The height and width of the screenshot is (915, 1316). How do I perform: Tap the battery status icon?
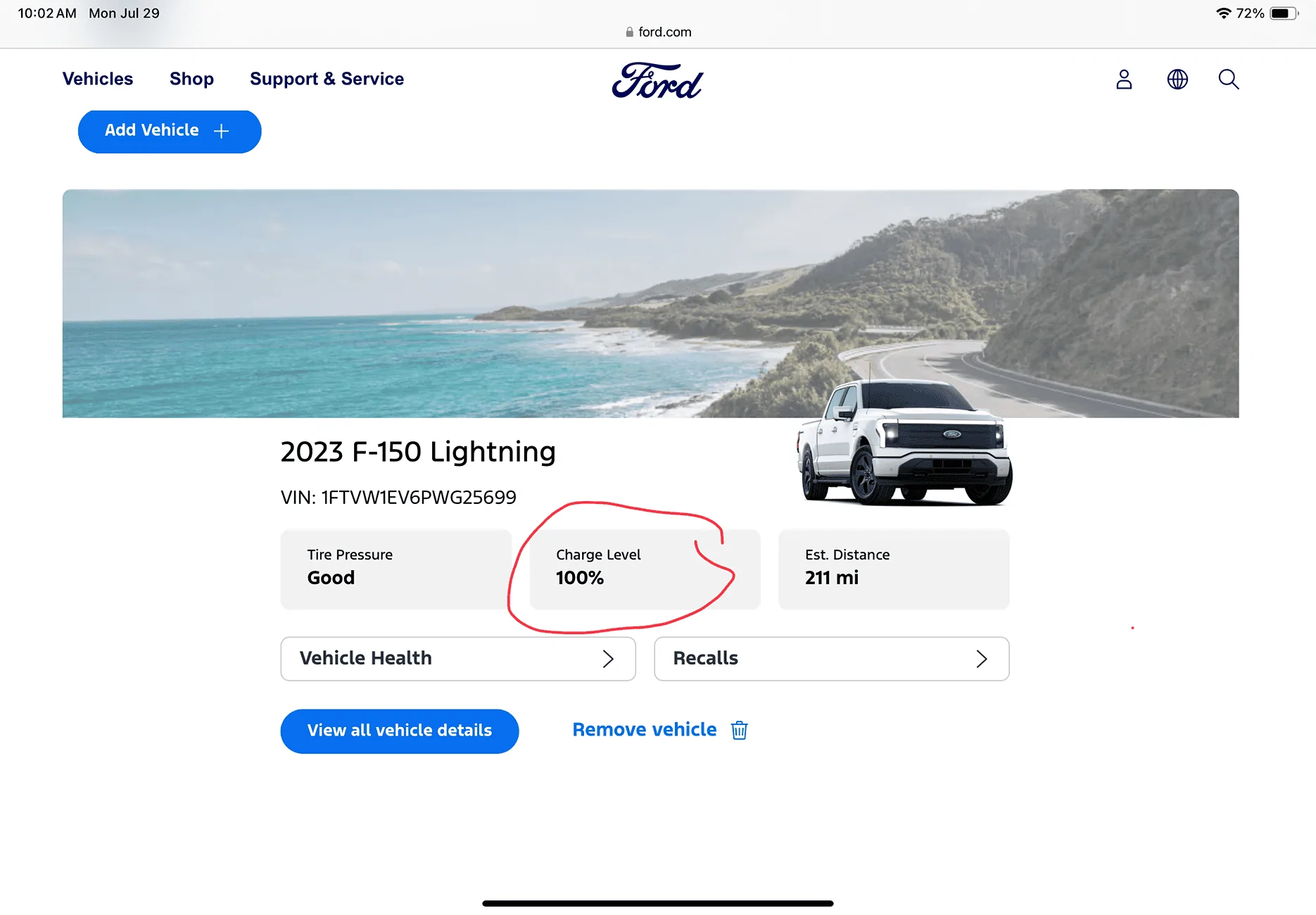tap(1284, 13)
